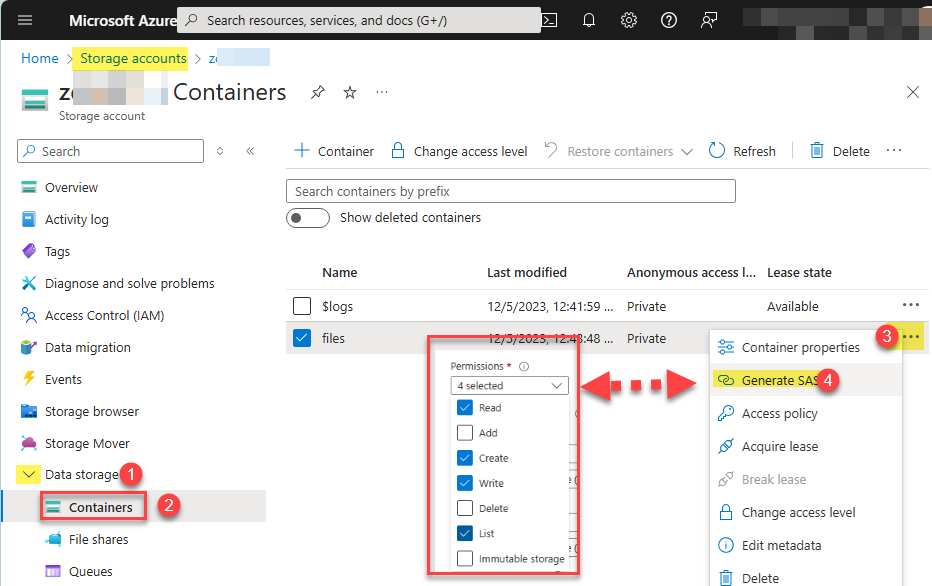Open Overview in the sidebar
932x586 pixels.
(x=71, y=187)
